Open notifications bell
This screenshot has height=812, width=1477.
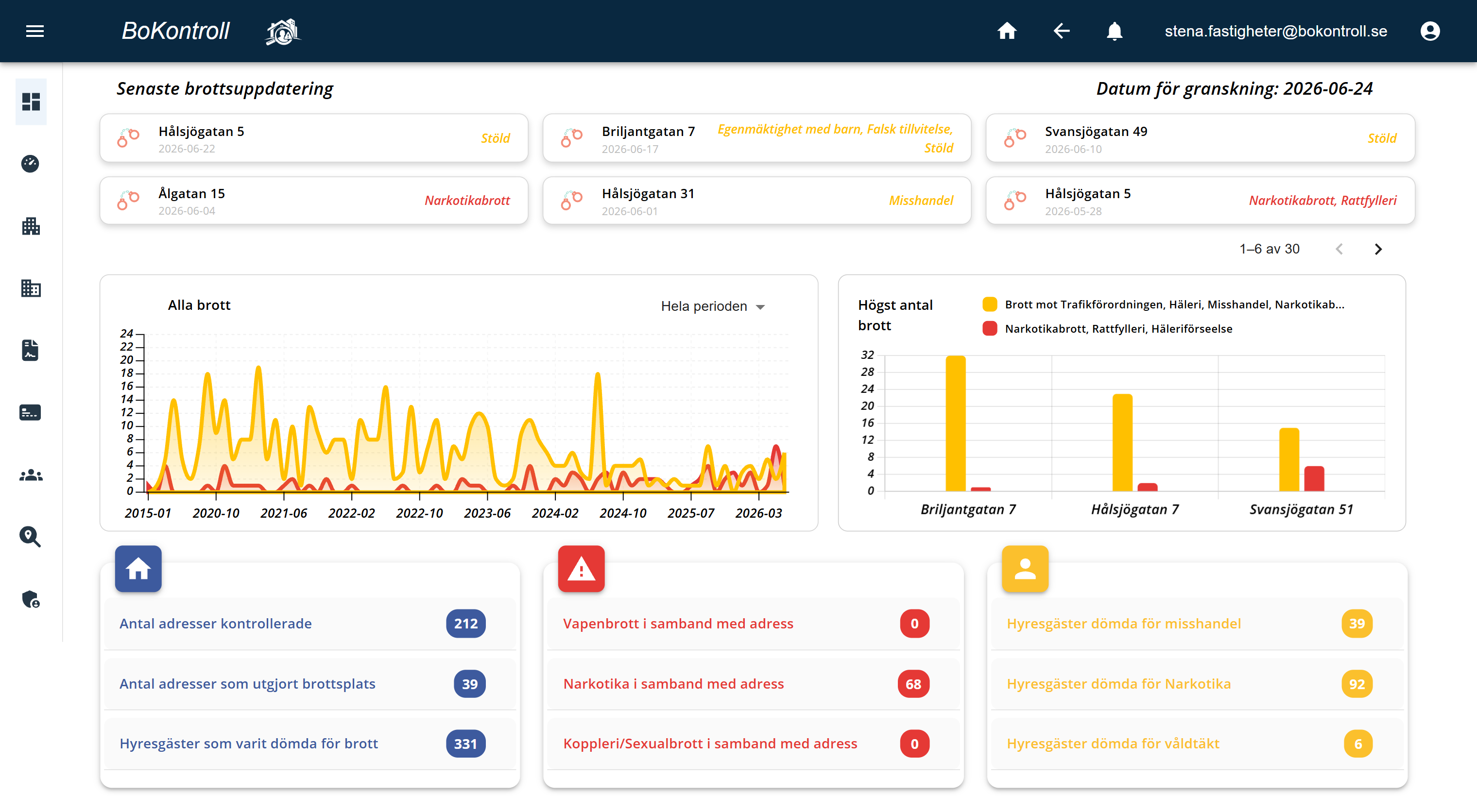1114,31
